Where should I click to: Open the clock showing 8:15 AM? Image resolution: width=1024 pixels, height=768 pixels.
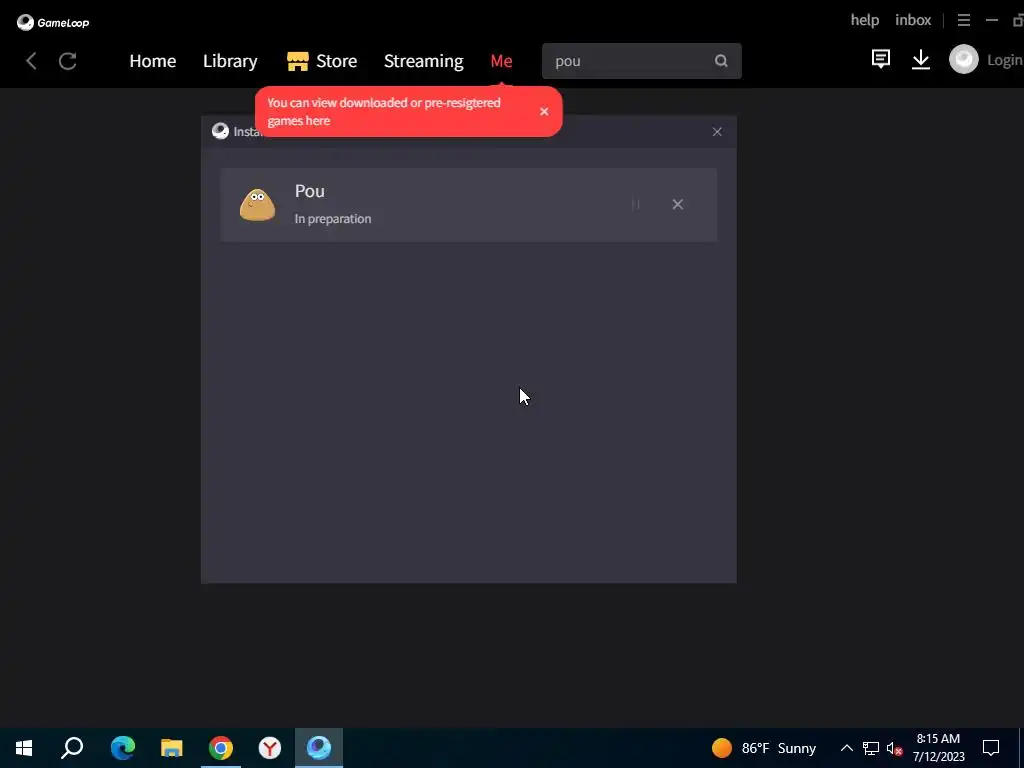pyautogui.click(x=938, y=748)
